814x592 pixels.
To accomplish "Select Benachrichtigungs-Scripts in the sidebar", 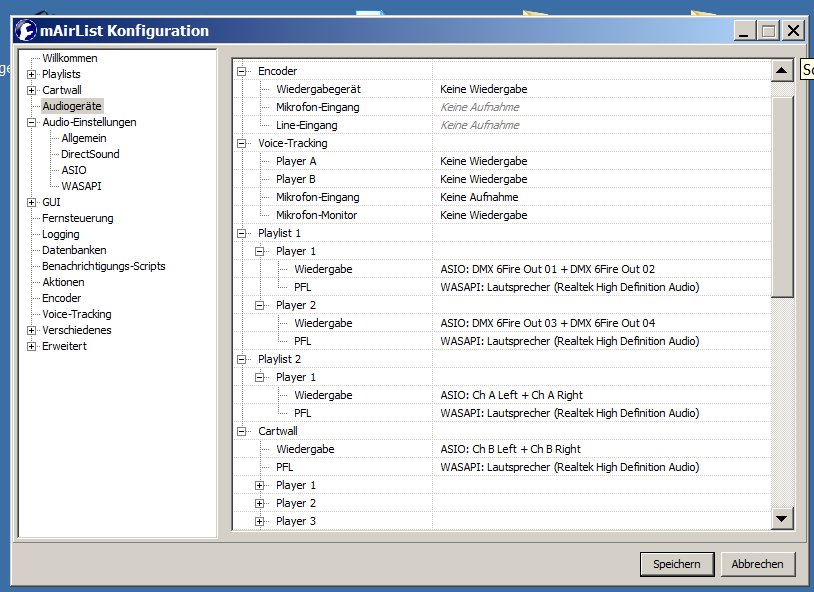I will point(104,266).
